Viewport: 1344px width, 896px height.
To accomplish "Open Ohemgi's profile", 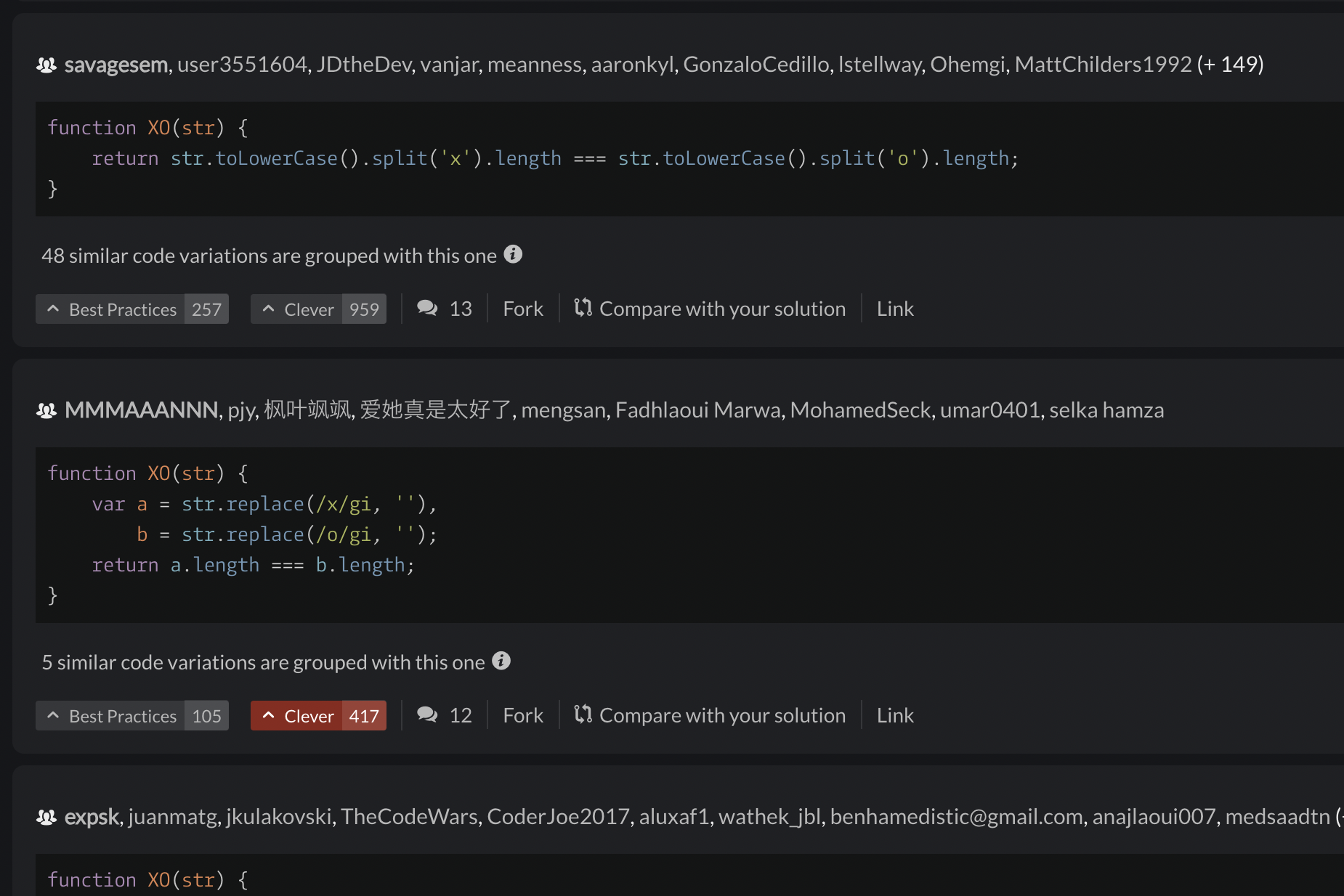I will [x=968, y=65].
